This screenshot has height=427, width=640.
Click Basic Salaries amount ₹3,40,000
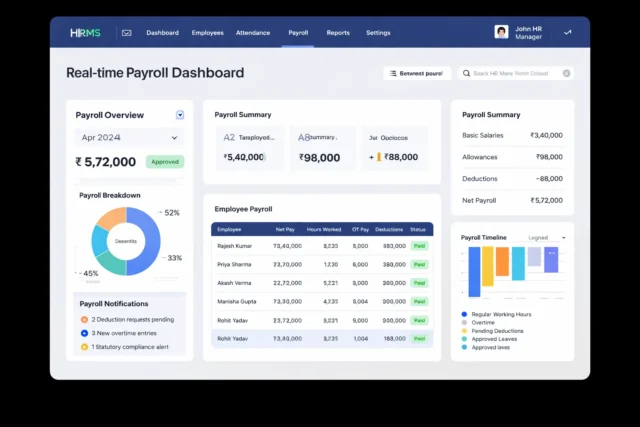546,135
